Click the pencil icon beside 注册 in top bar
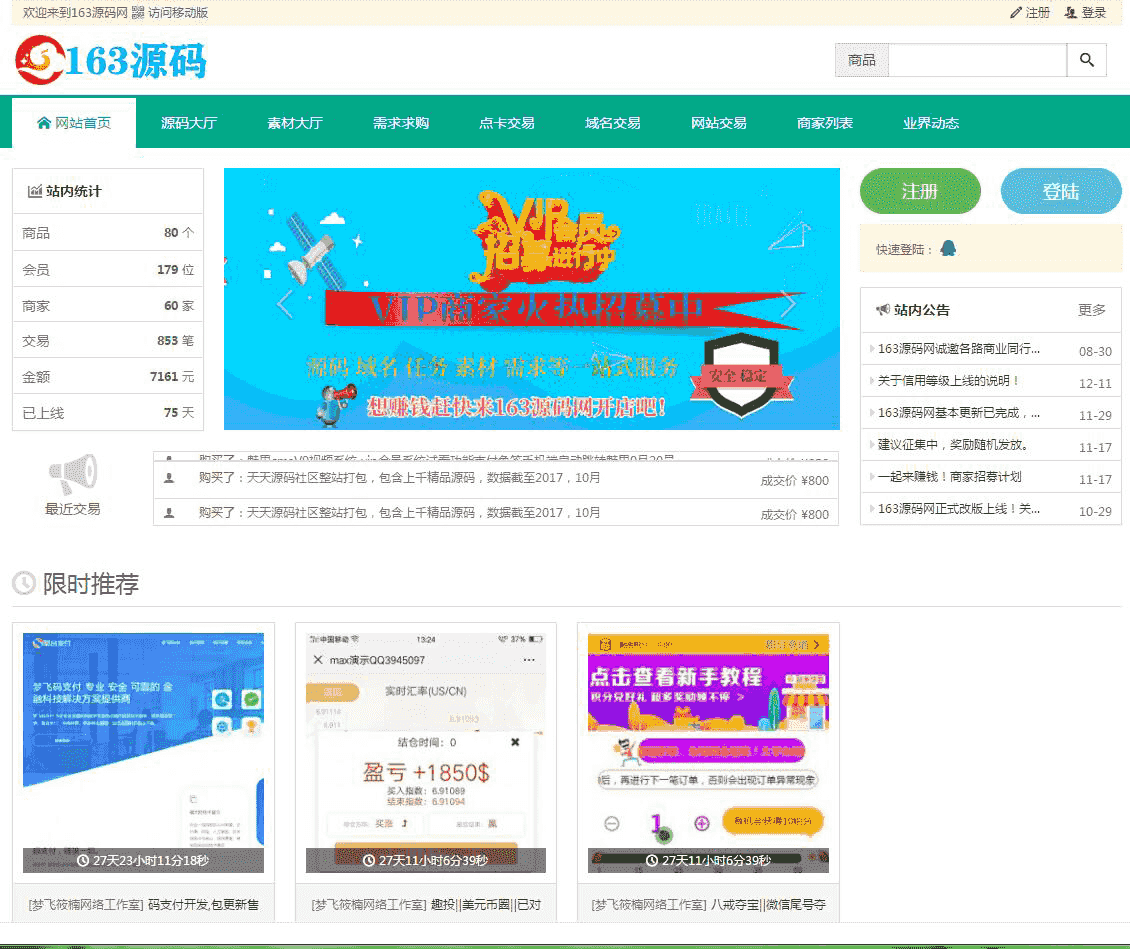The height and width of the screenshot is (949, 1130). click(1016, 14)
